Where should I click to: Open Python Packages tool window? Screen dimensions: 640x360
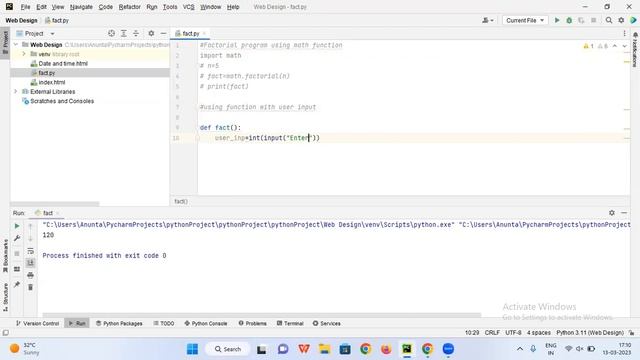(x=119, y=323)
